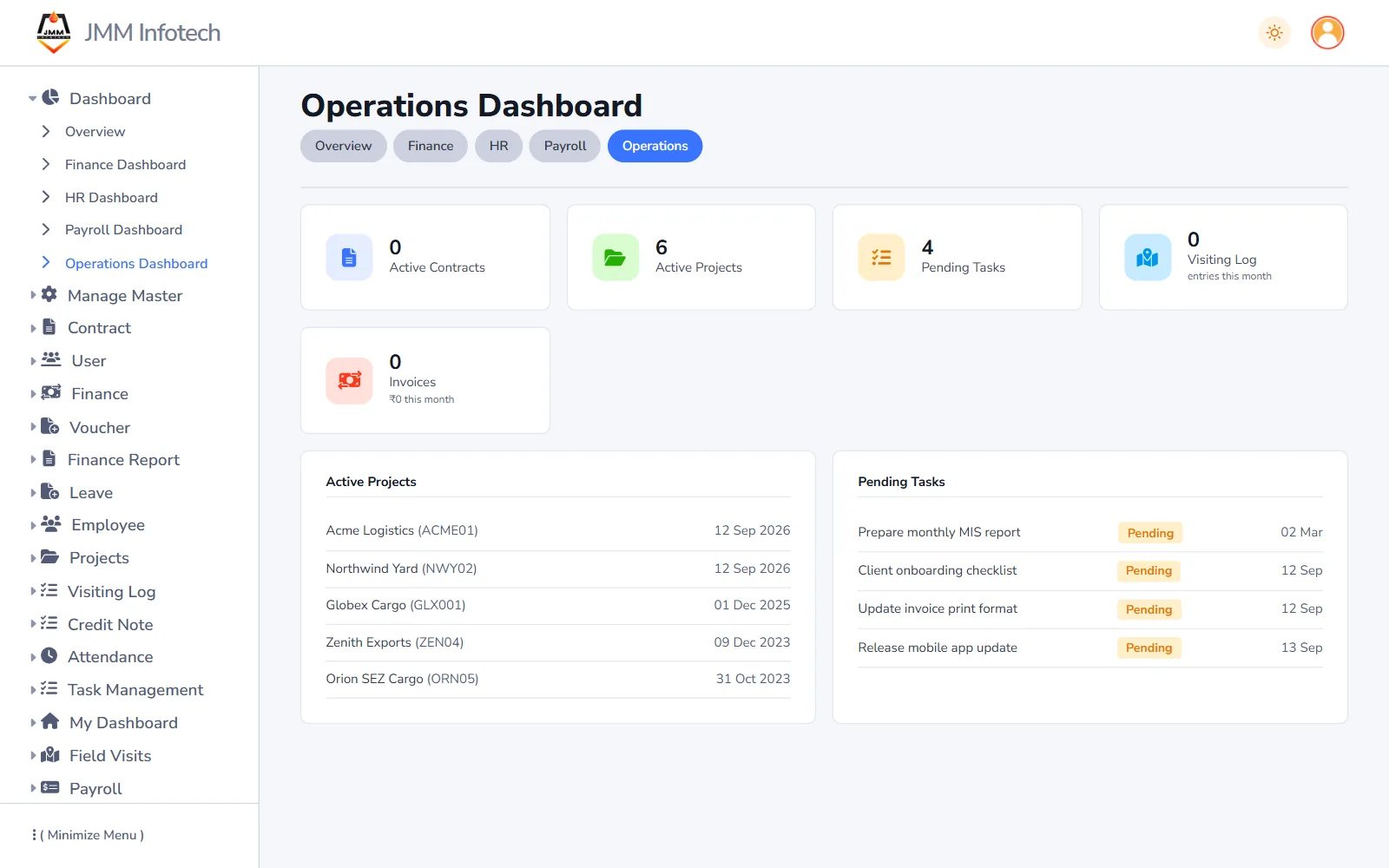This screenshot has height=868, width=1389.
Task: Click the Visiting Log map icon
Action: 1148,258
